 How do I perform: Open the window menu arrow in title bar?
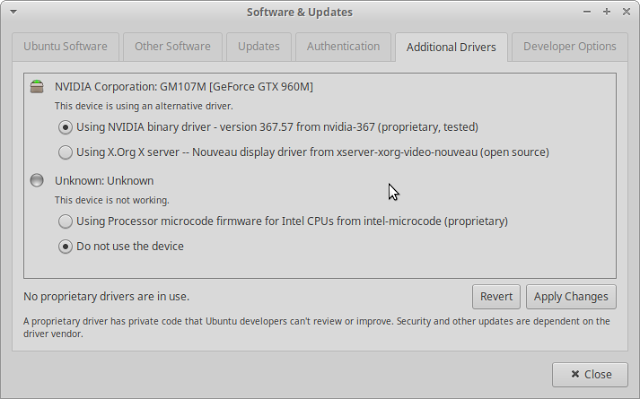click(13, 12)
